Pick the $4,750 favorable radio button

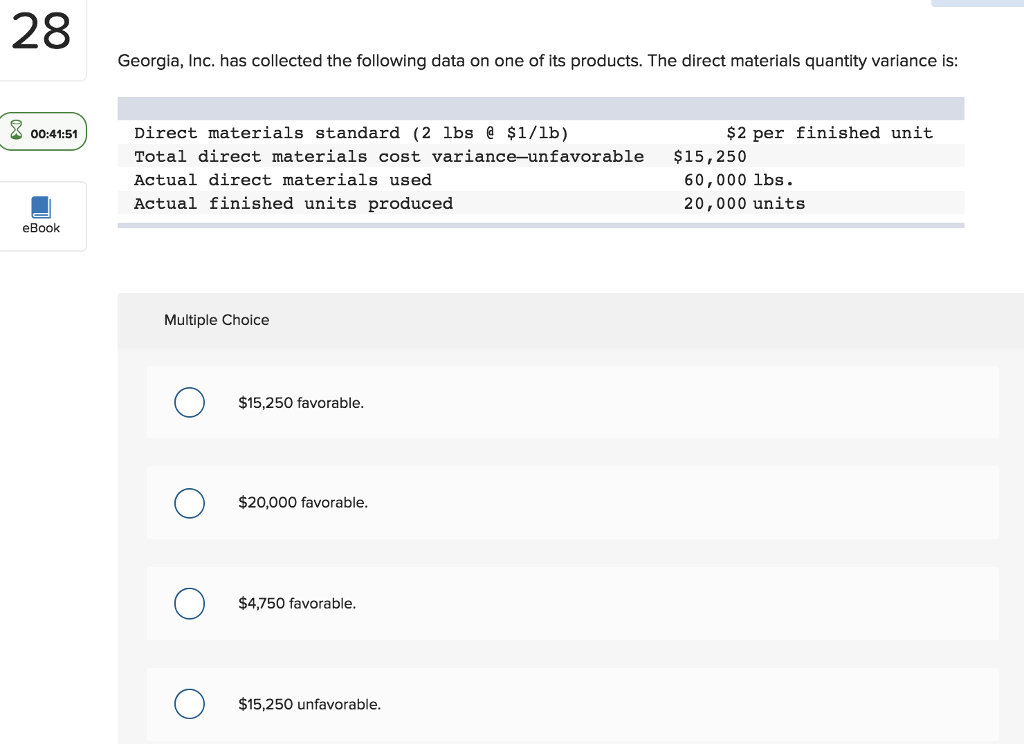[x=189, y=603]
